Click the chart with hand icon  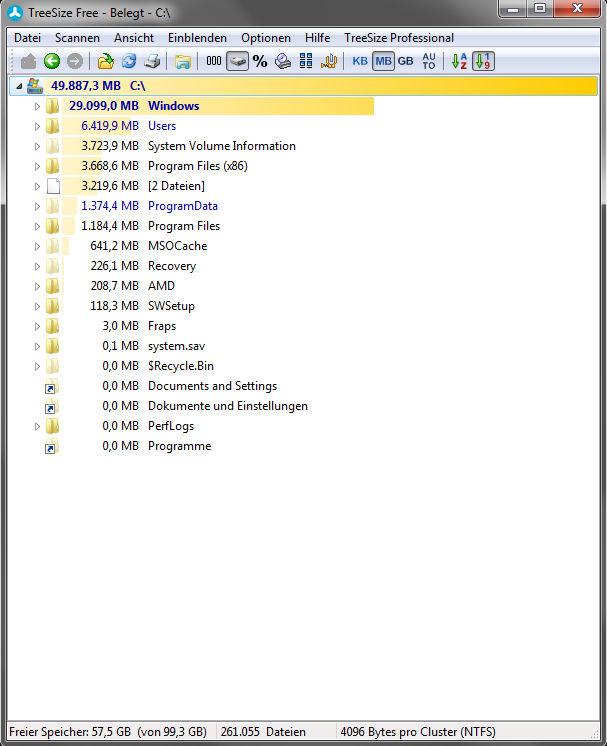(329, 61)
